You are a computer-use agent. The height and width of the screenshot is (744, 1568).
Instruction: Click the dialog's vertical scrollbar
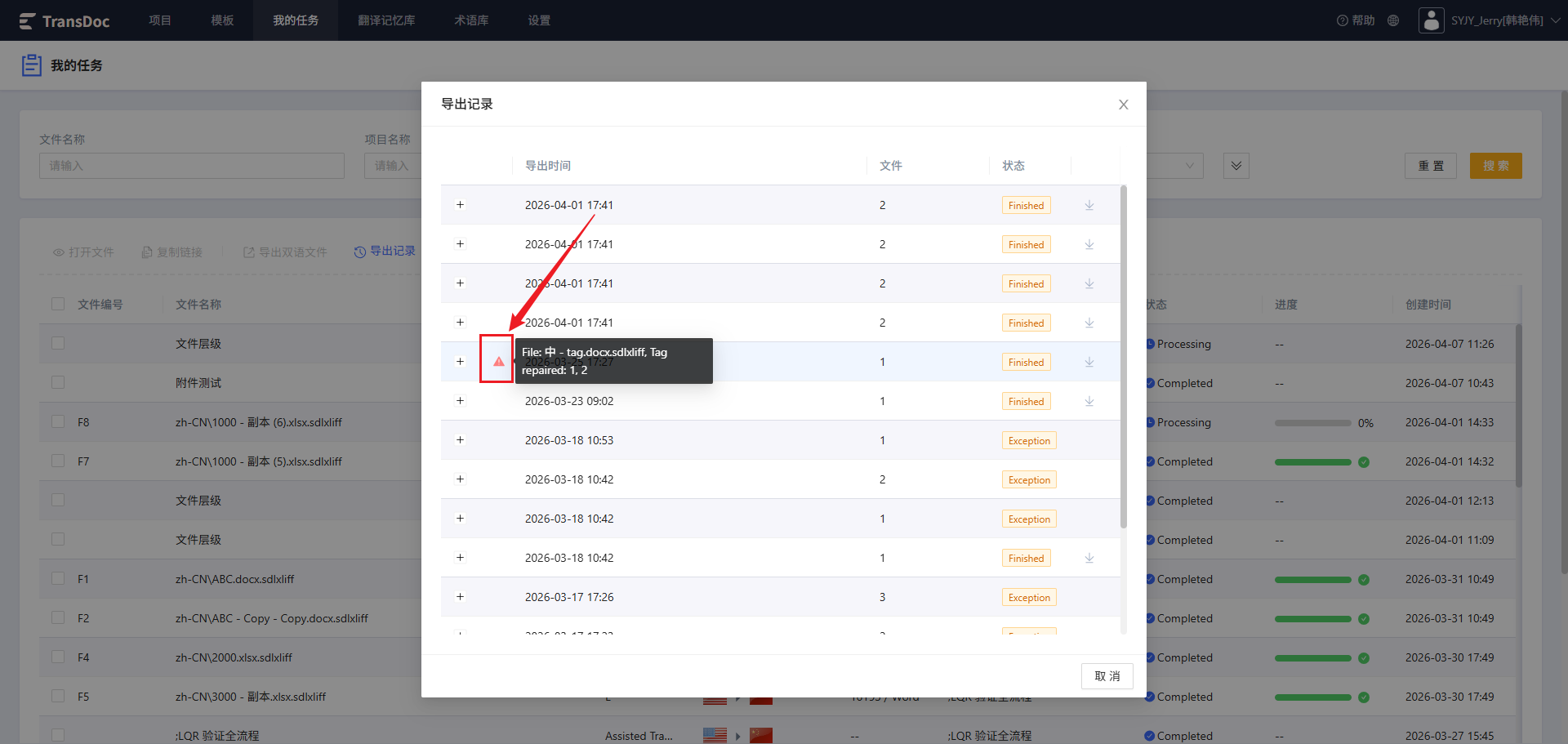1124,356
